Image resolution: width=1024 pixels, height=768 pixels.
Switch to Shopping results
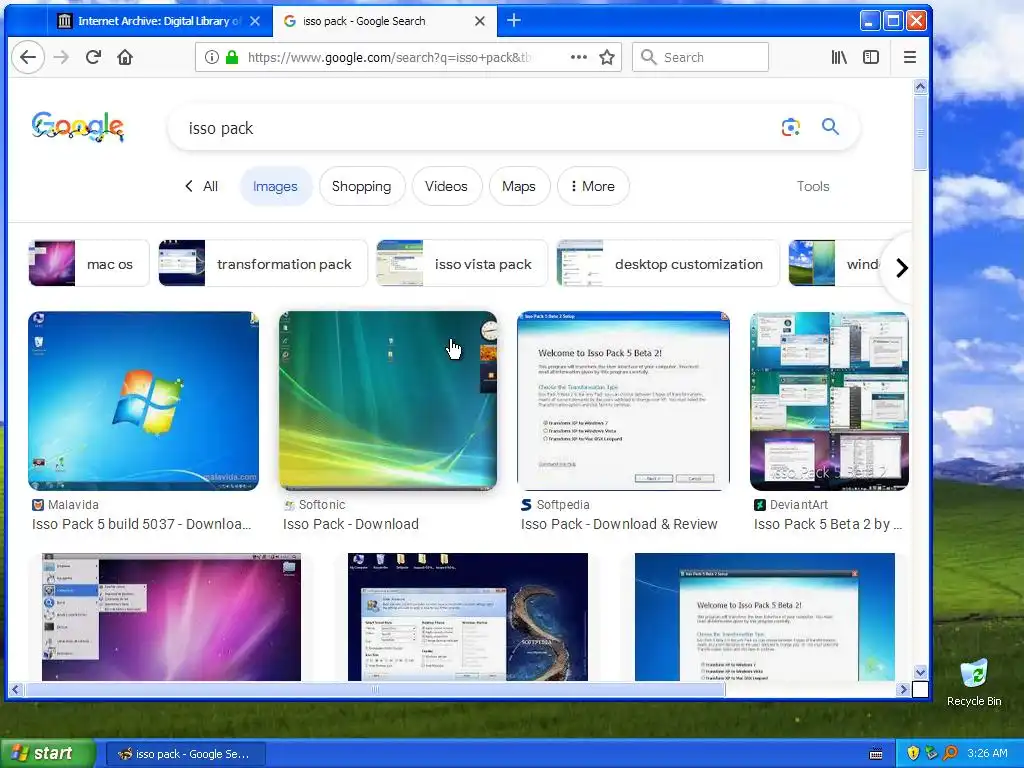click(x=362, y=186)
